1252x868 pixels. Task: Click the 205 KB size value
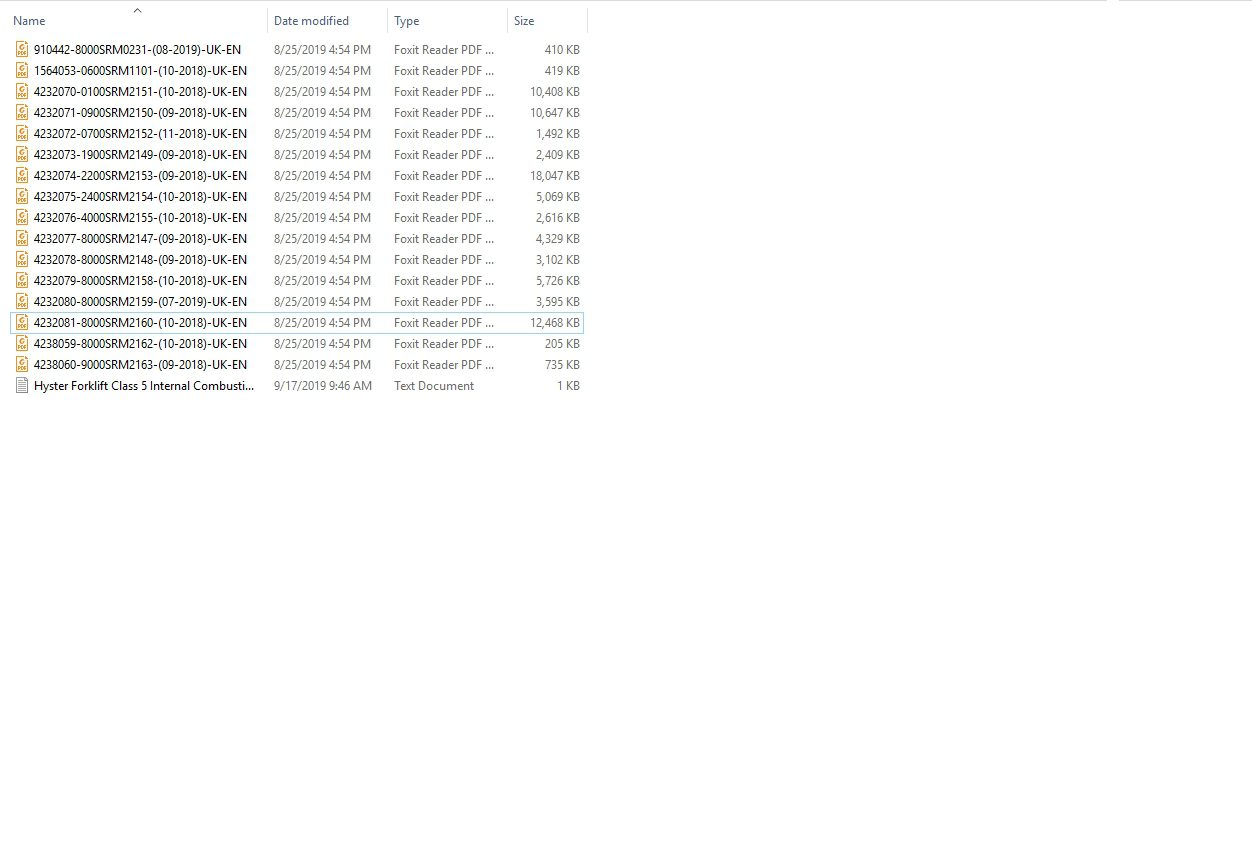point(562,343)
